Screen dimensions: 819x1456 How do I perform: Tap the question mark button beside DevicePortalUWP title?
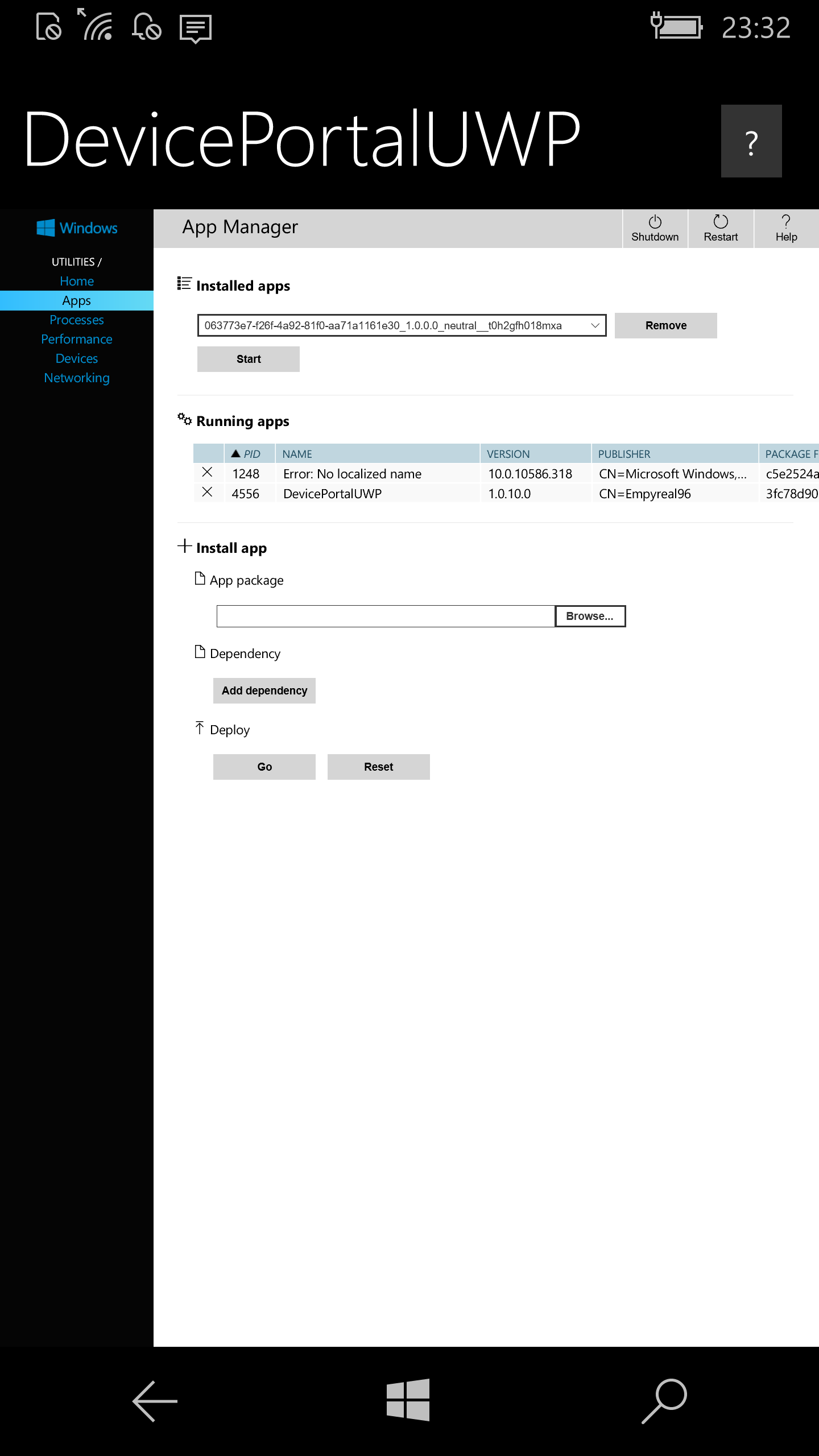pos(751,141)
